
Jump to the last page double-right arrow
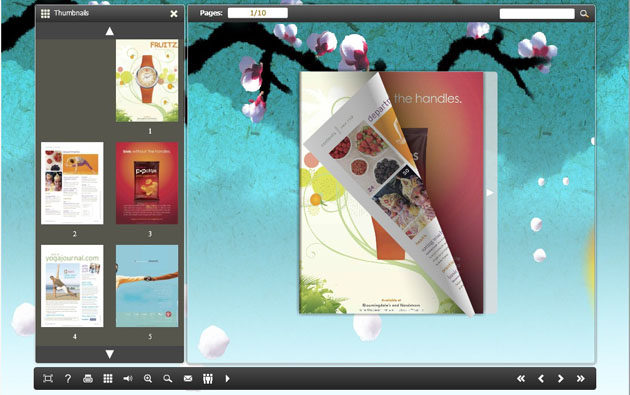pos(581,379)
